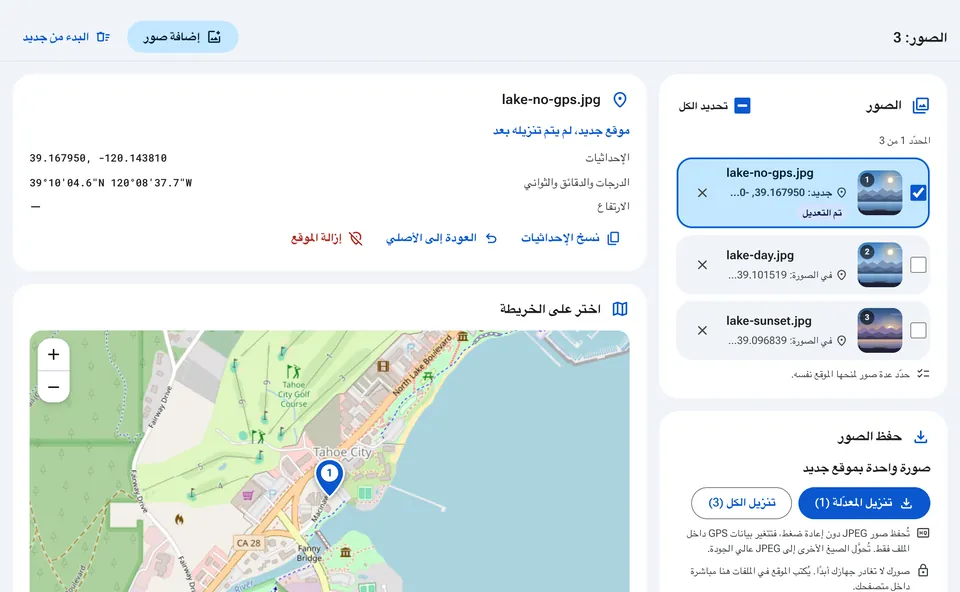Click the الصور: 3 photo count text
The height and width of the screenshot is (592, 960).
point(920,37)
